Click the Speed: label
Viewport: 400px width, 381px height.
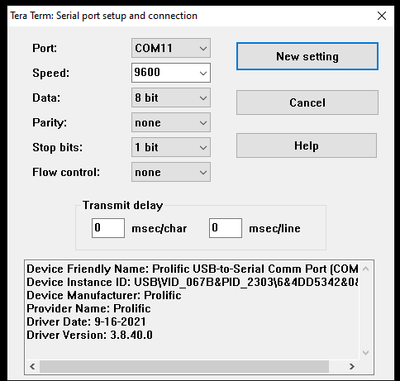click(x=51, y=73)
